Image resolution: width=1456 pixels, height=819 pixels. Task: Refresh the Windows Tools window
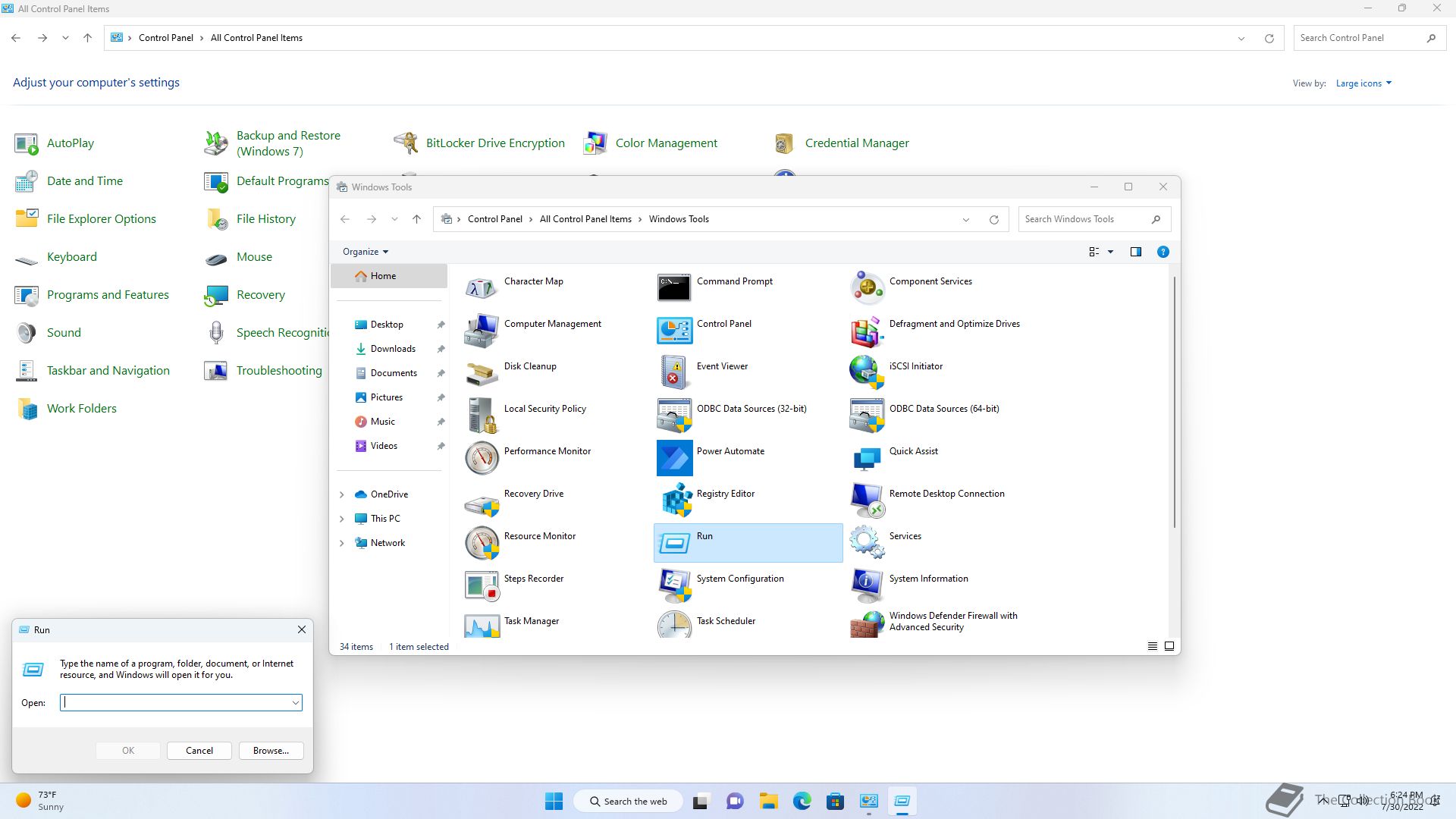tap(994, 220)
